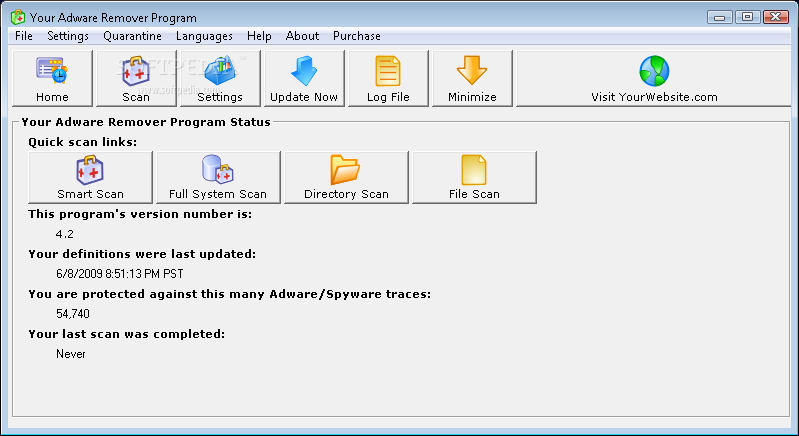The height and width of the screenshot is (436, 799).
Task: Click the 'Quick scan links:' label
Action: coord(83,142)
